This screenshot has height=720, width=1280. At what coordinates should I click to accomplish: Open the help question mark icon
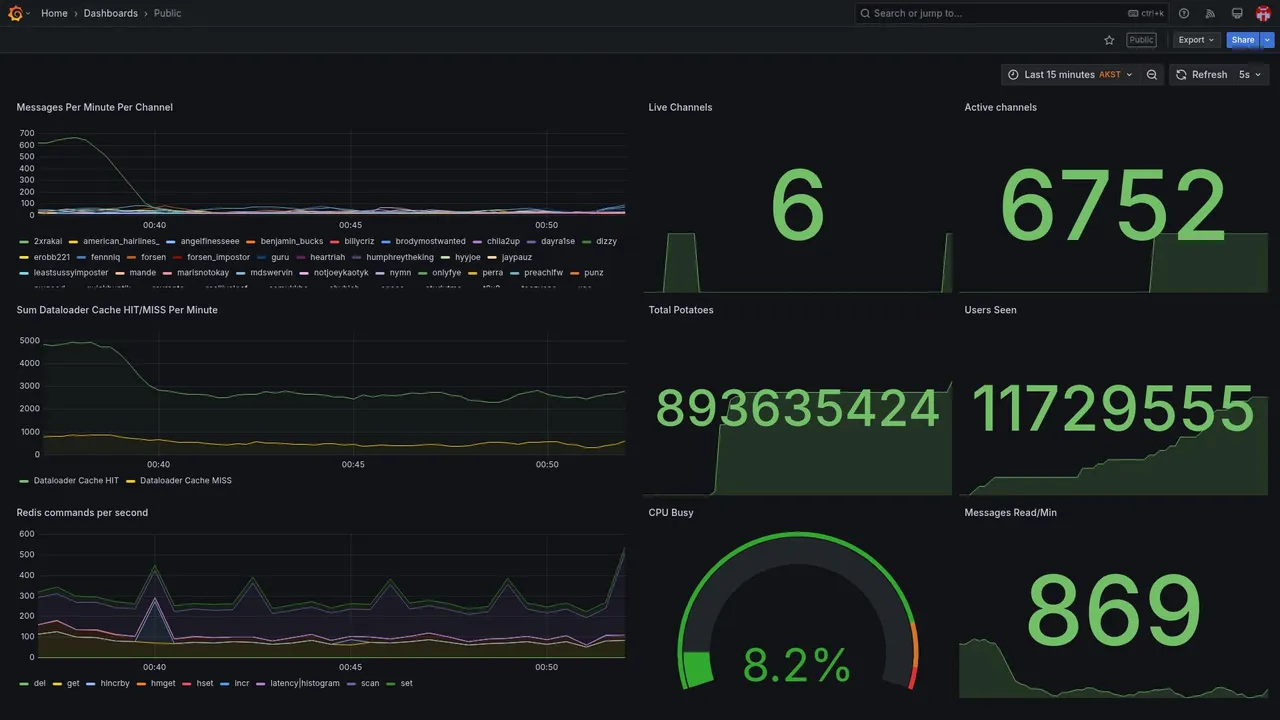click(x=1184, y=13)
